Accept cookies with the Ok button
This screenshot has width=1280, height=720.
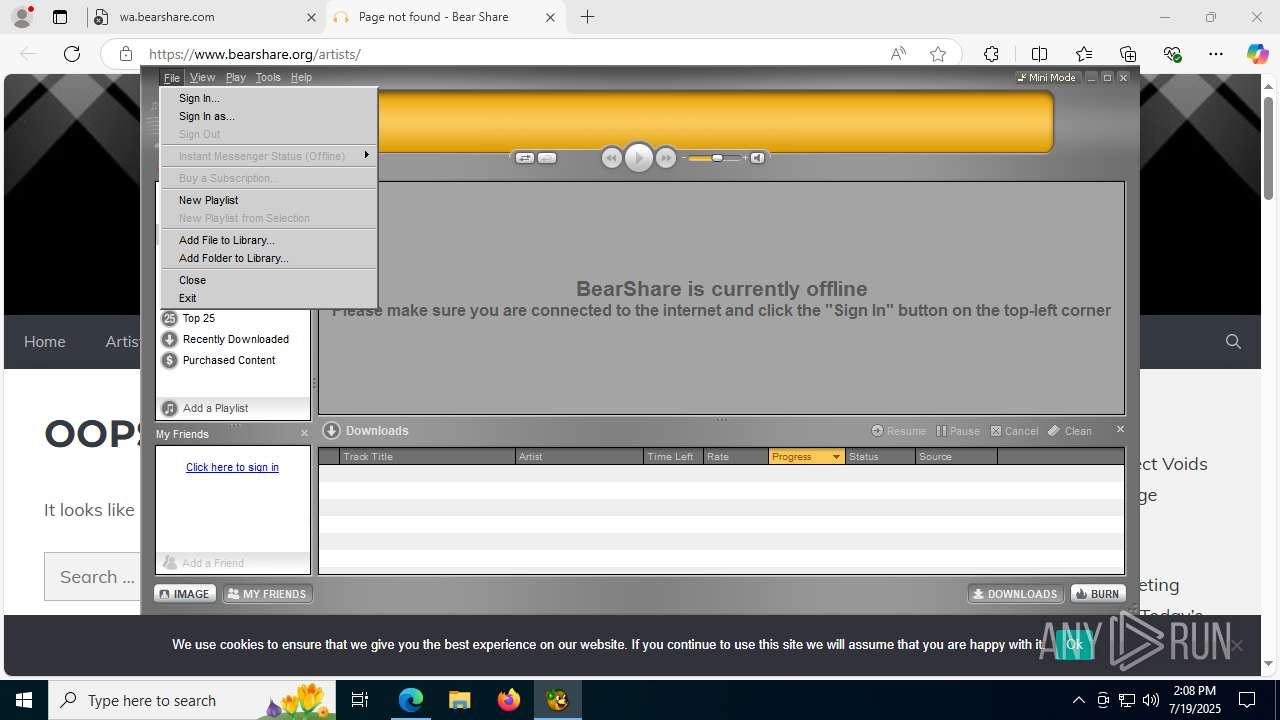click(x=1074, y=644)
